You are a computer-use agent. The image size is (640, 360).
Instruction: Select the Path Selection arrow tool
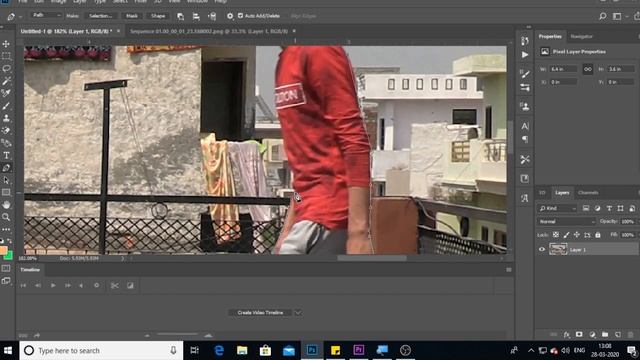(6, 180)
